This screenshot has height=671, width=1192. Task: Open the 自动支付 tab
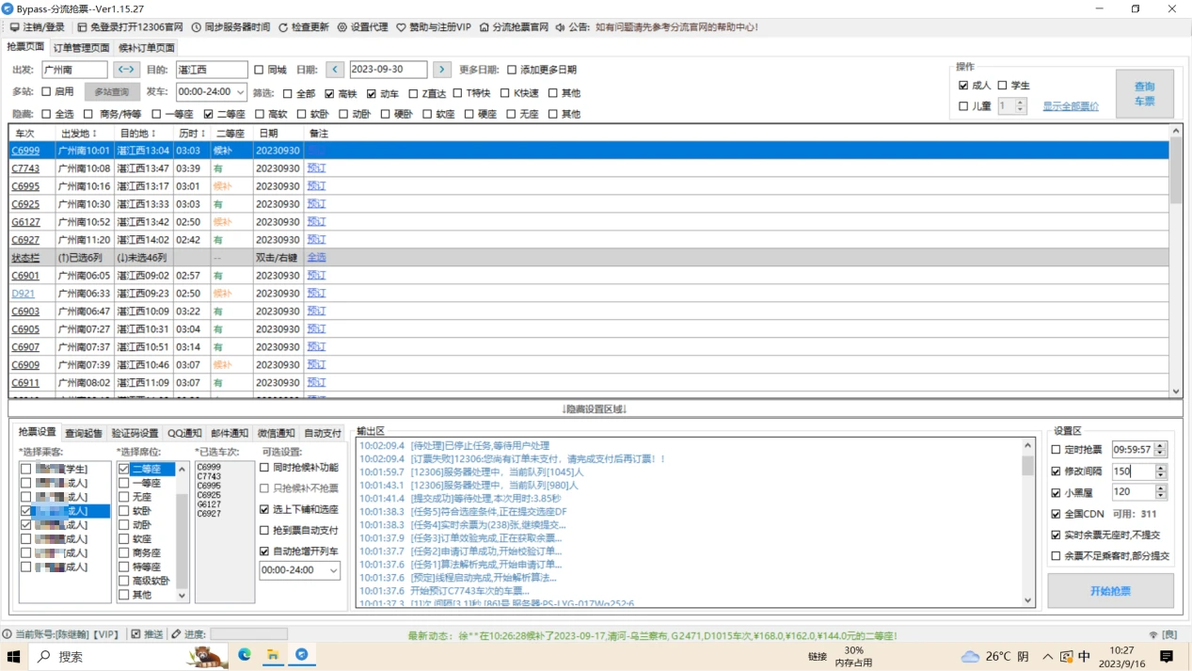click(322, 433)
